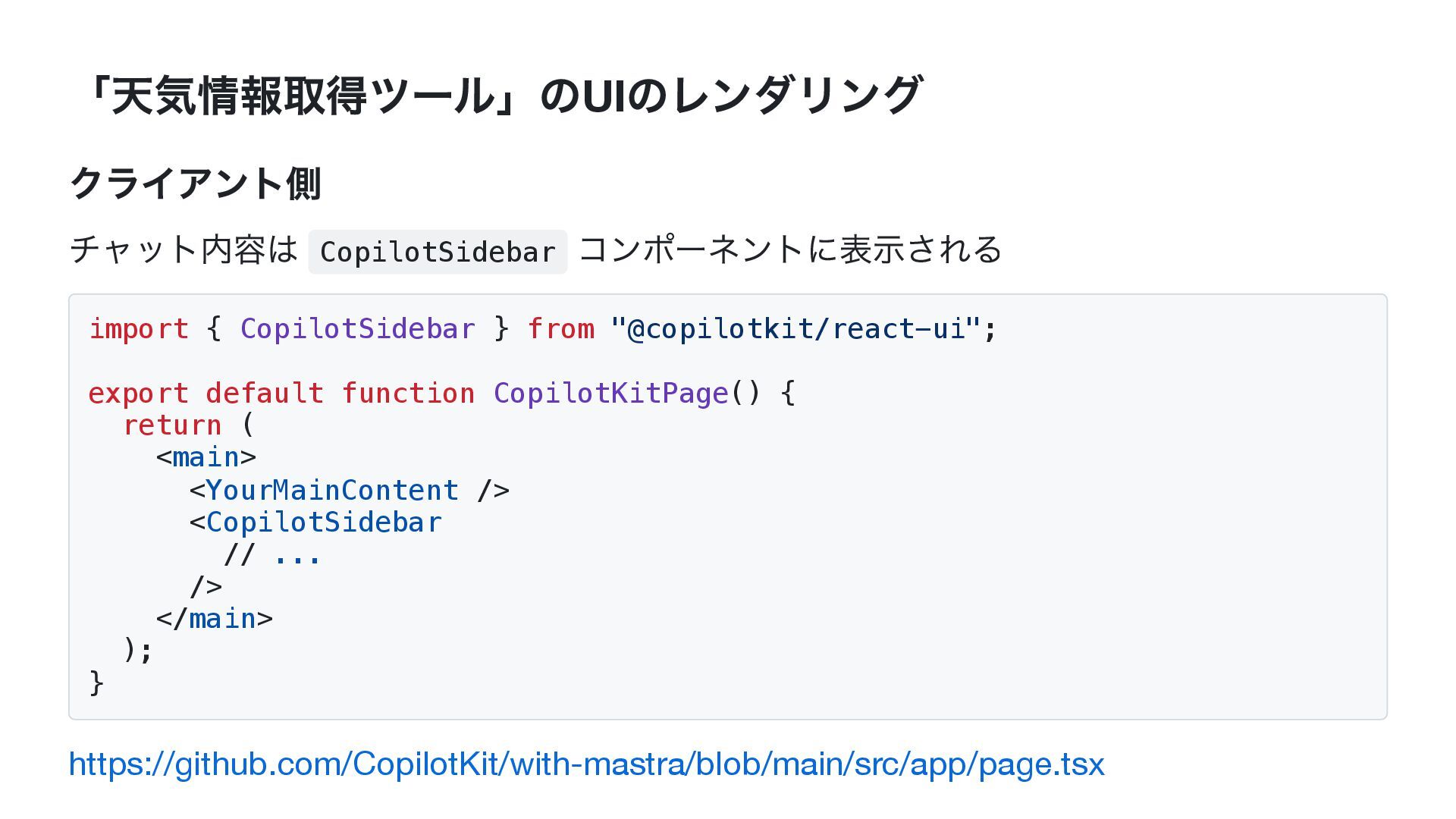The height and width of the screenshot is (819, 1456).
Task: Click the export keyword in code
Action: [x=139, y=394]
